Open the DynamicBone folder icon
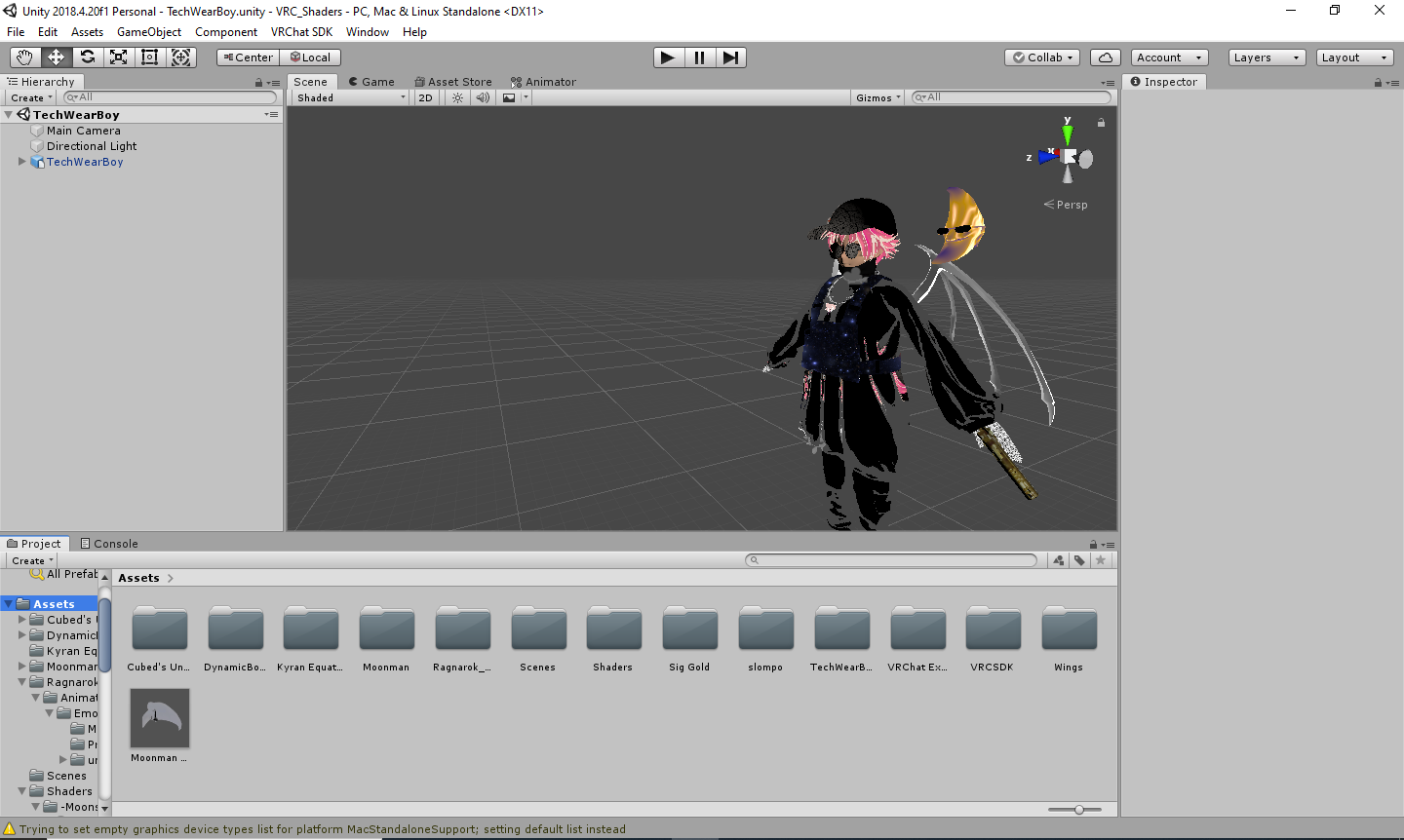Viewport: 1404px width, 840px height. pos(235,629)
